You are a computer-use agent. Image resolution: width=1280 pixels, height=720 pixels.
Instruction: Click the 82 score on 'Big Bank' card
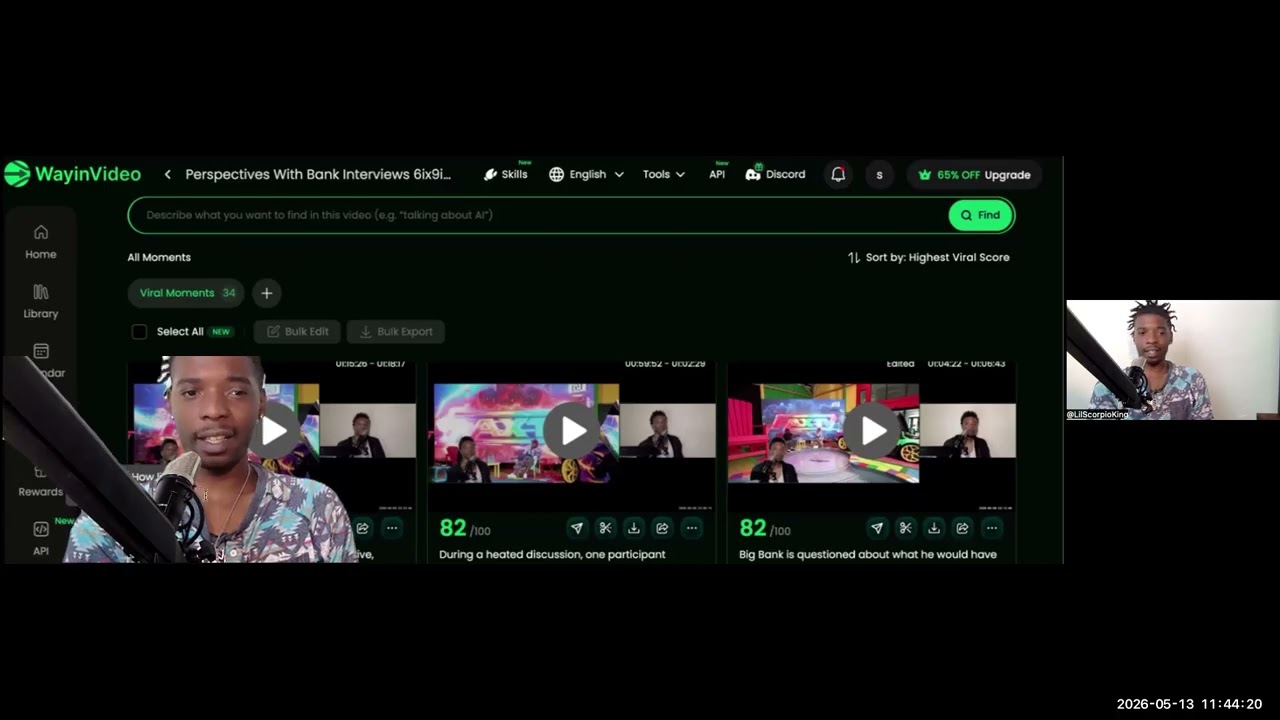coord(753,528)
